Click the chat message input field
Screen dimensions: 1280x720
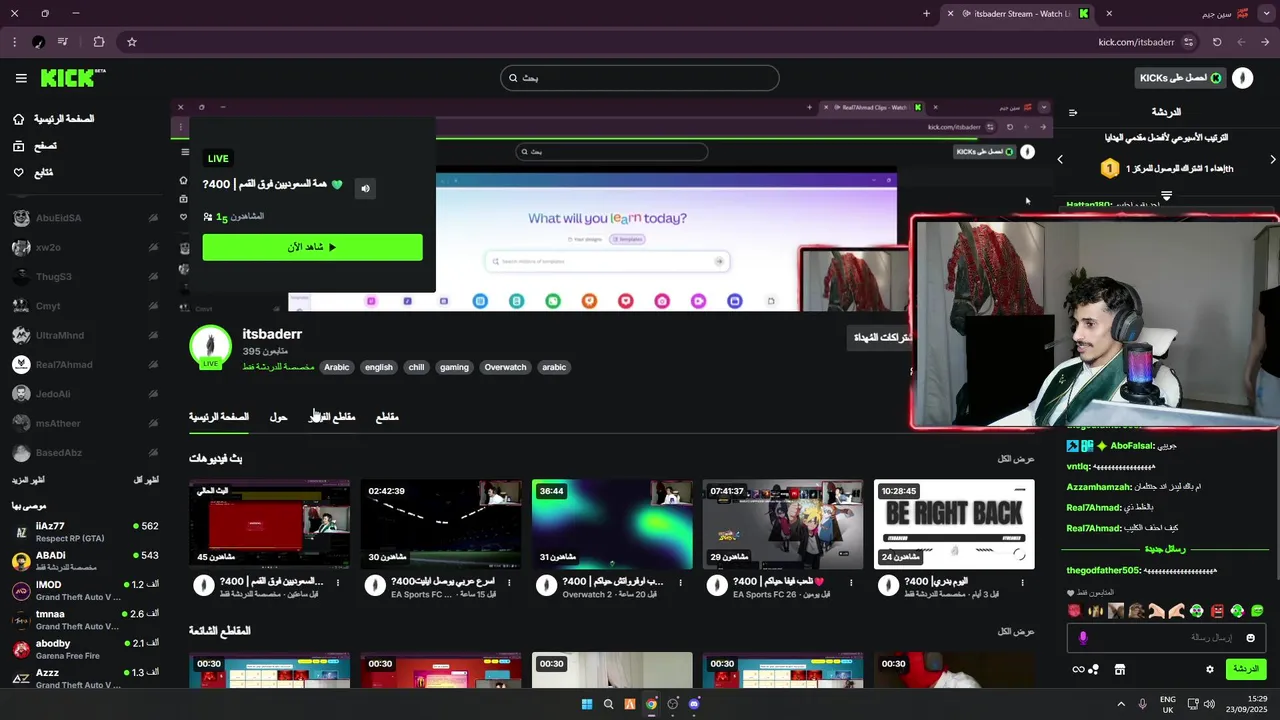click(1166, 638)
